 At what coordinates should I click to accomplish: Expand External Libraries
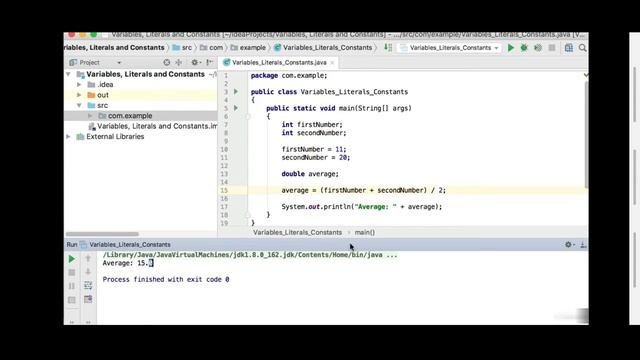pyautogui.click(x=68, y=137)
